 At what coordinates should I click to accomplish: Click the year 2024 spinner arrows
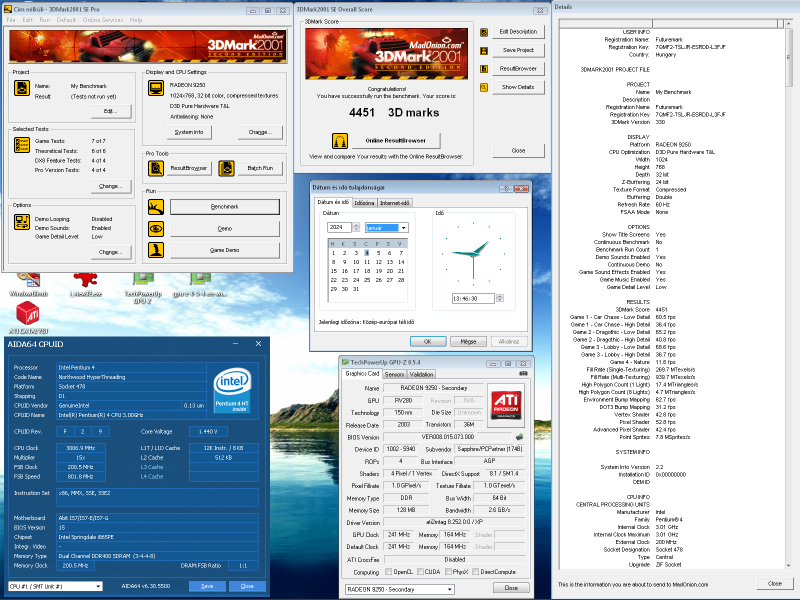(x=356, y=227)
